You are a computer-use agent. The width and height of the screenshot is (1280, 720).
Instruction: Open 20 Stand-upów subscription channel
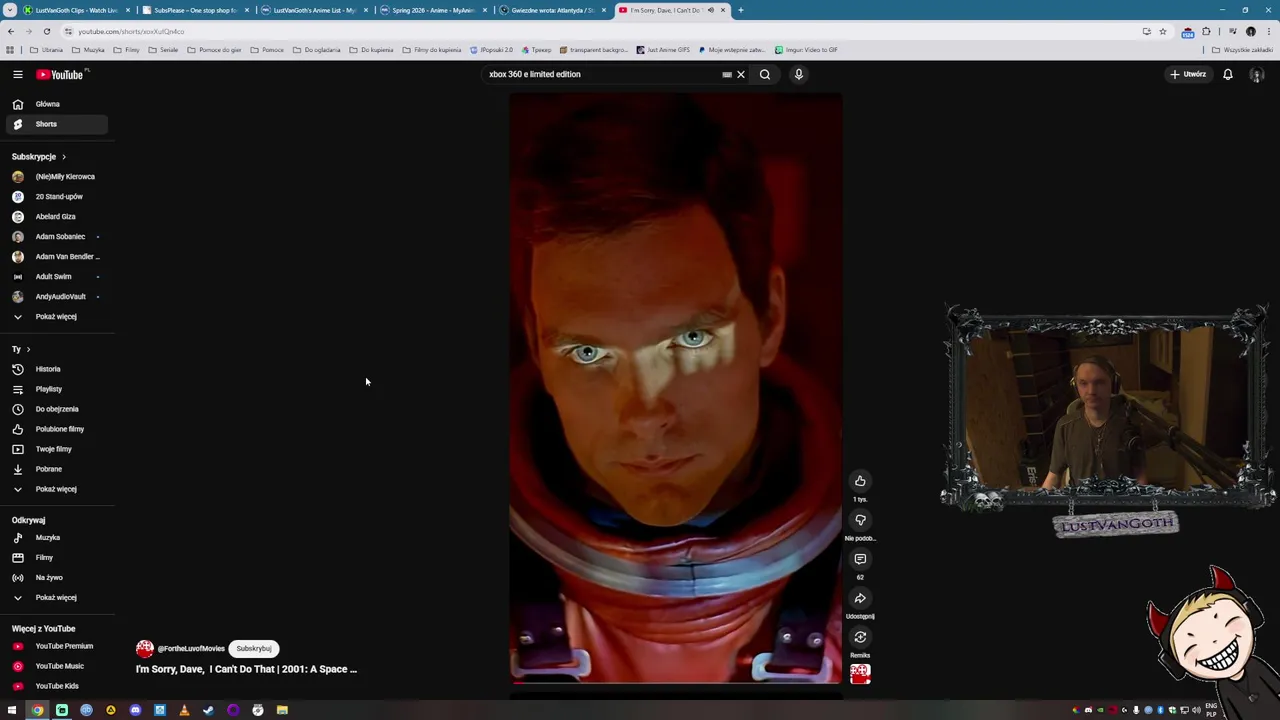(x=55, y=196)
